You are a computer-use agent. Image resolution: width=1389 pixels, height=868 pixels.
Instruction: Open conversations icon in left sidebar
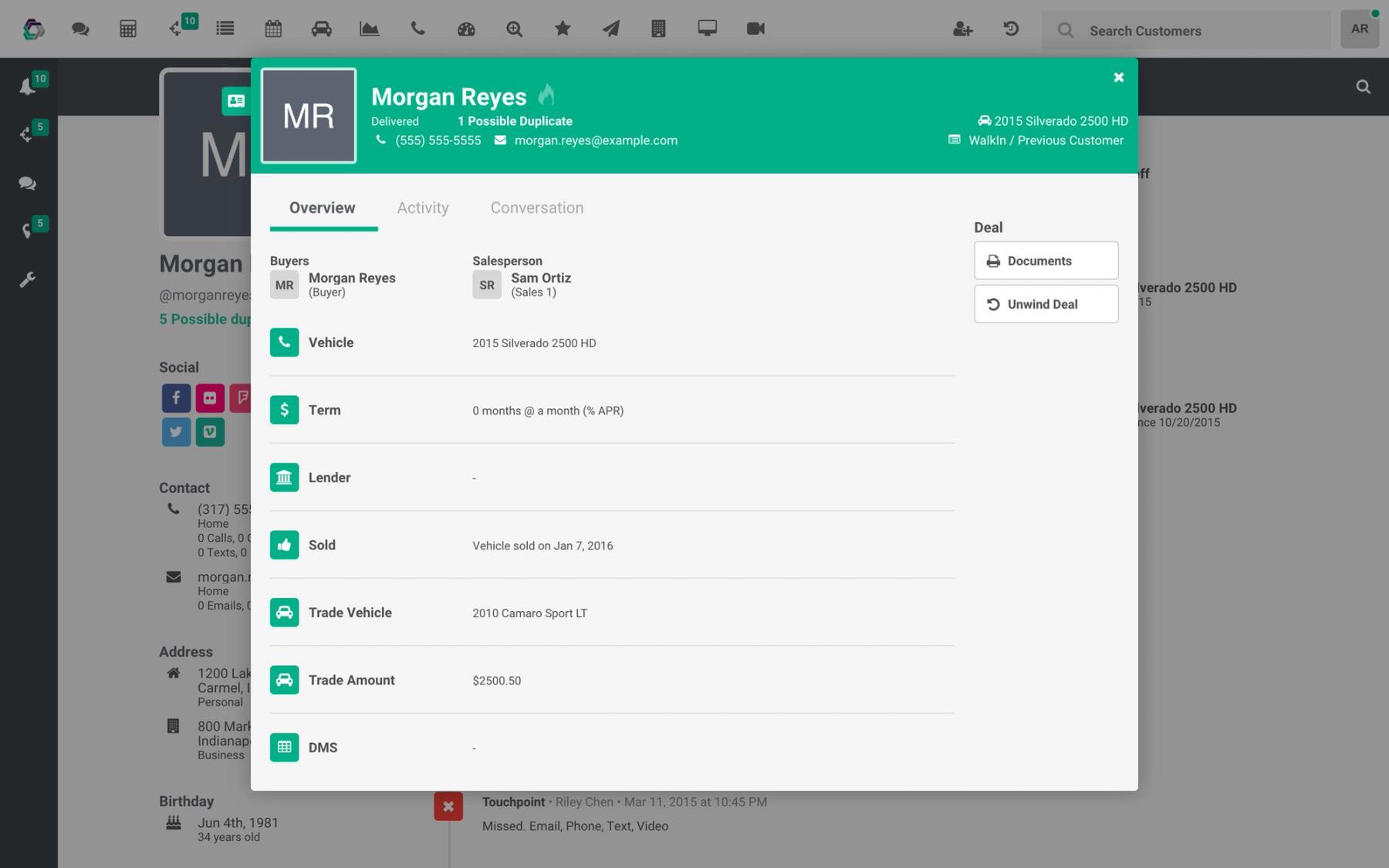click(27, 184)
